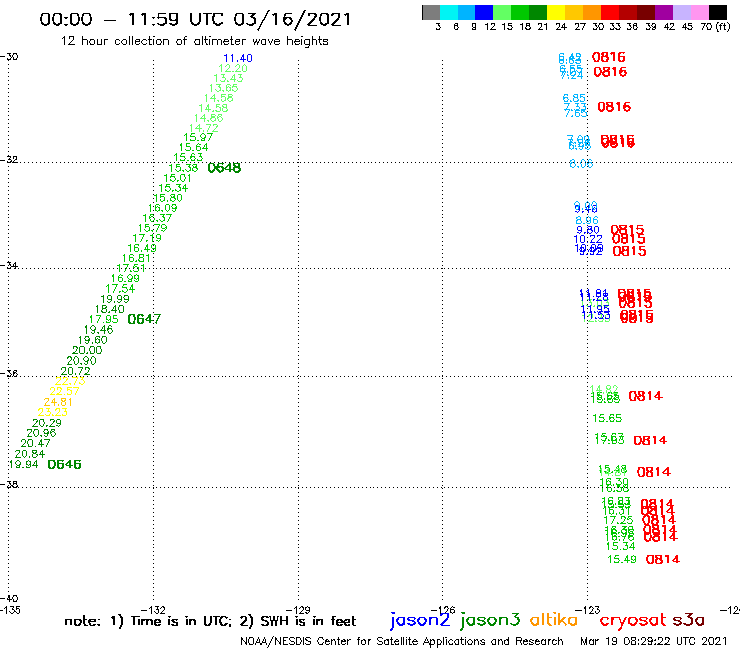Click the altika satellite label
Image resolution: width=740 pixels, height=650 pixels.
(x=553, y=620)
